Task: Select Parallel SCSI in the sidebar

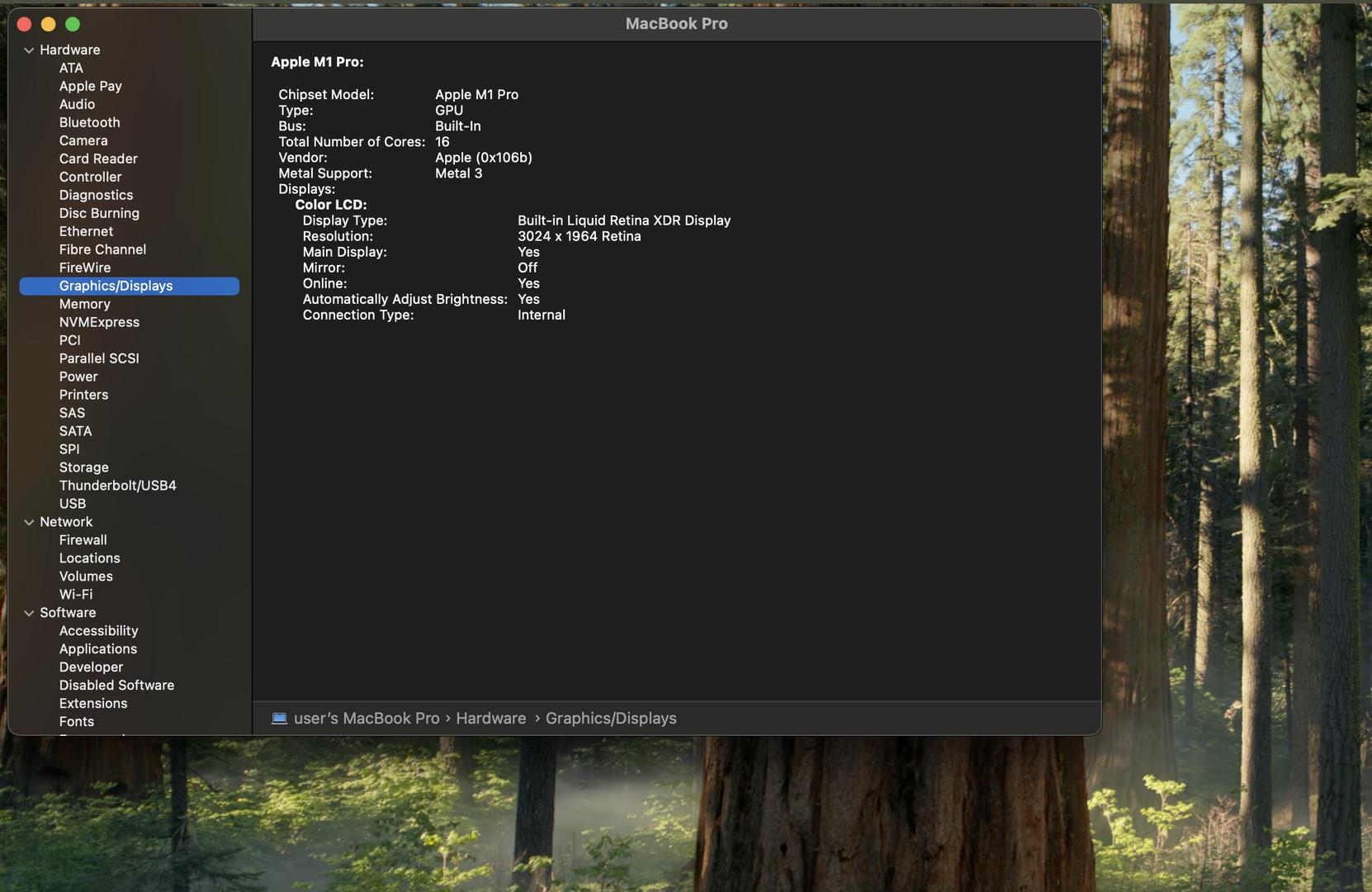Action: coord(99,358)
